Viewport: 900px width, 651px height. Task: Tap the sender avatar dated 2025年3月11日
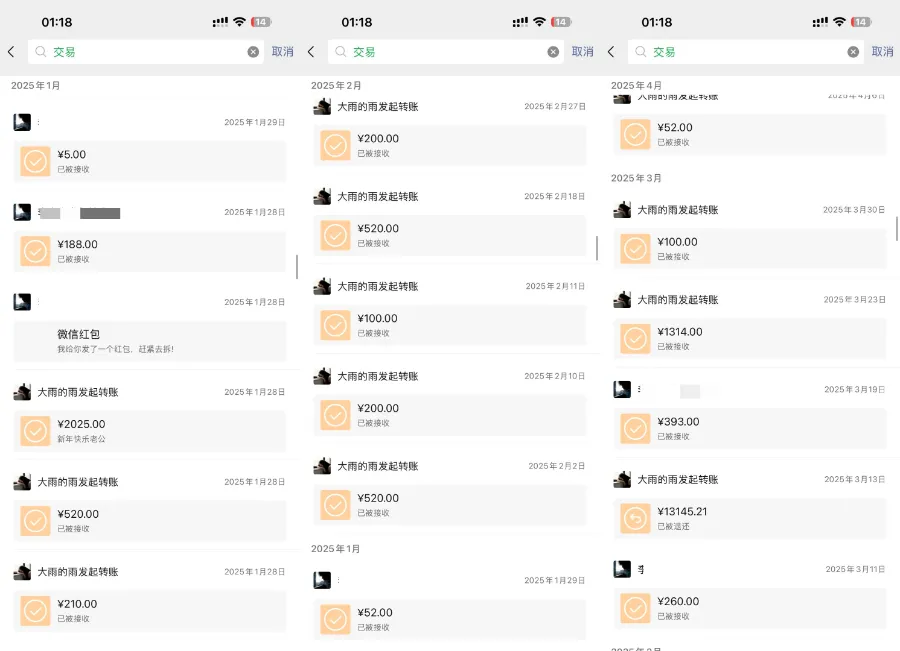[x=621, y=569]
